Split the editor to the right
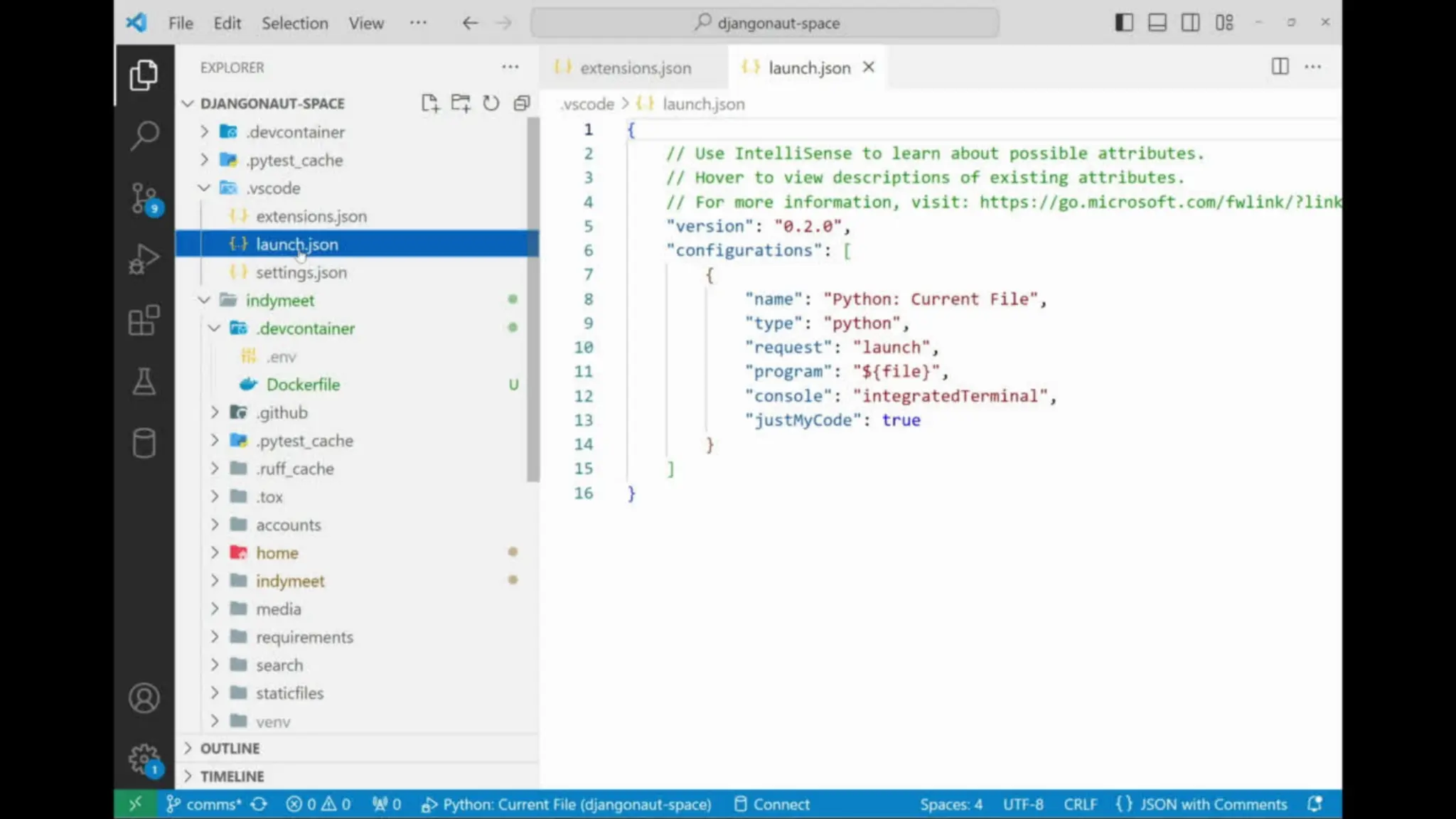This screenshot has height=819, width=1456. (x=1280, y=67)
